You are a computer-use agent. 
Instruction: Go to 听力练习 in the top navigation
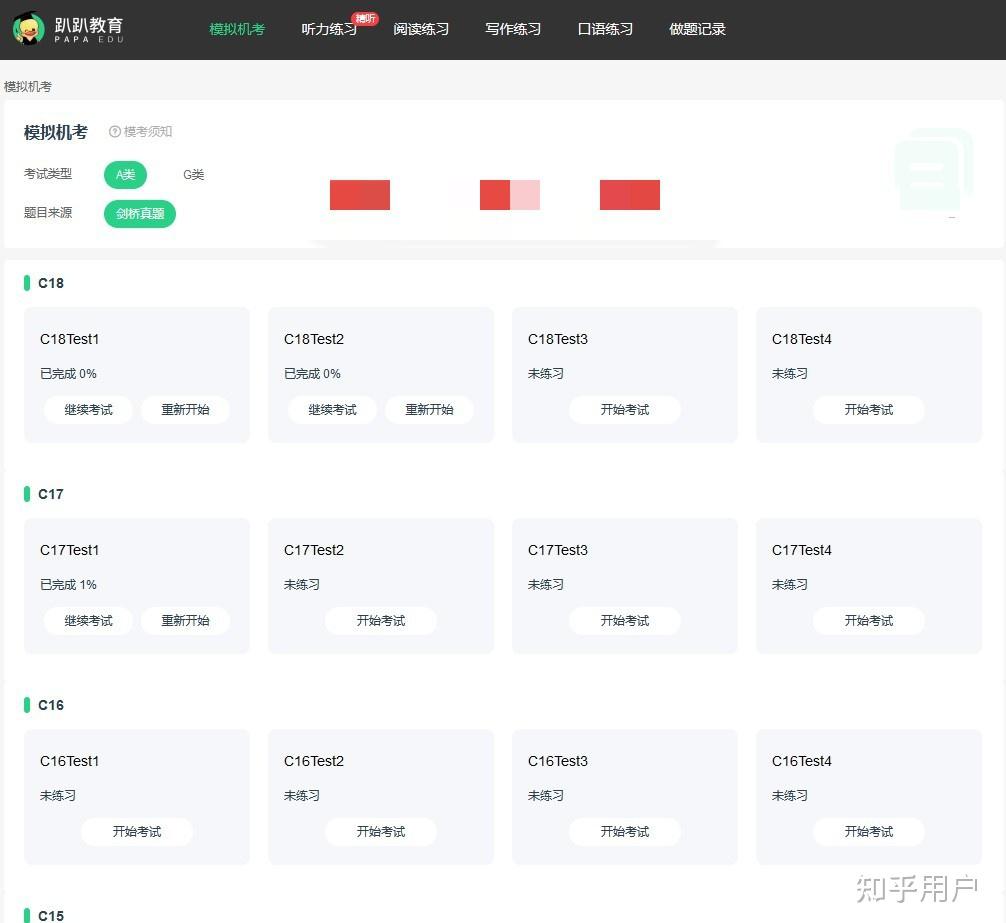coord(329,30)
